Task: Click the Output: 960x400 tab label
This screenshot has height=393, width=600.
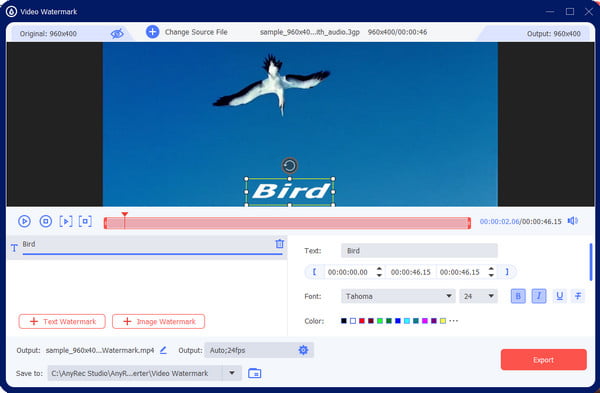Action: [553, 34]
